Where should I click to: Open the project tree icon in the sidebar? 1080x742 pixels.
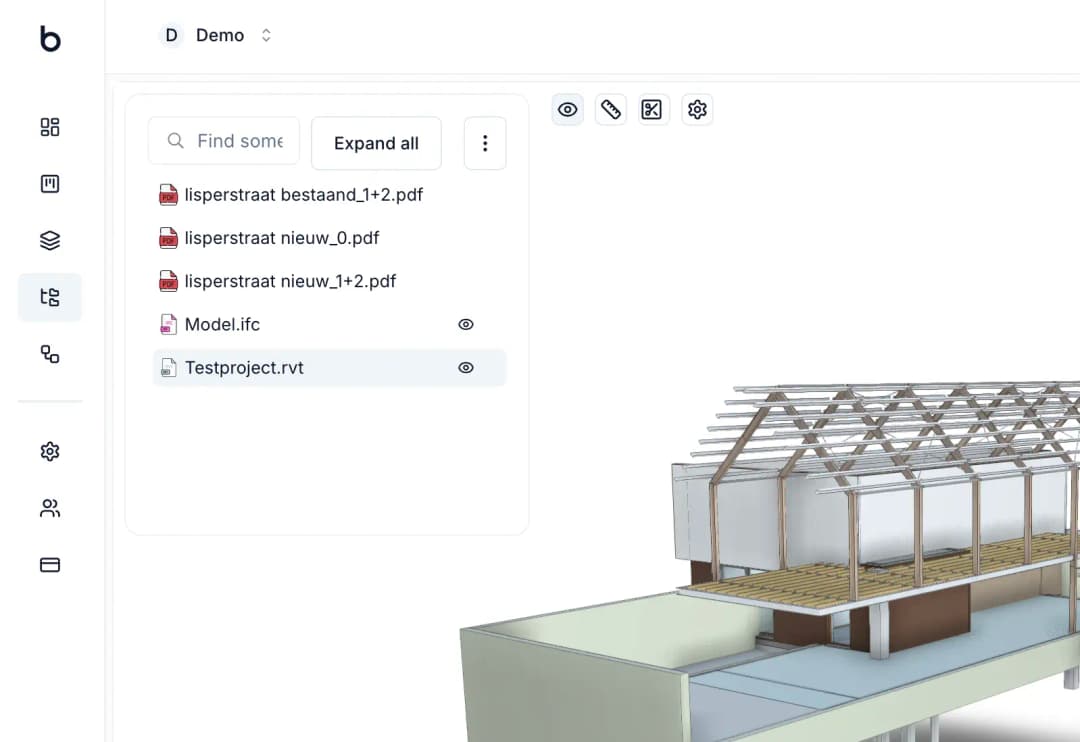(x=49, y=296)
